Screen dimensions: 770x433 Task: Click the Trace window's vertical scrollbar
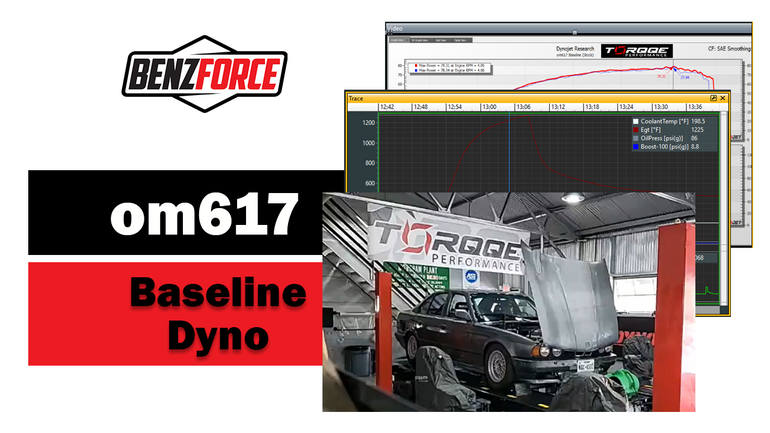pos(724,211)
